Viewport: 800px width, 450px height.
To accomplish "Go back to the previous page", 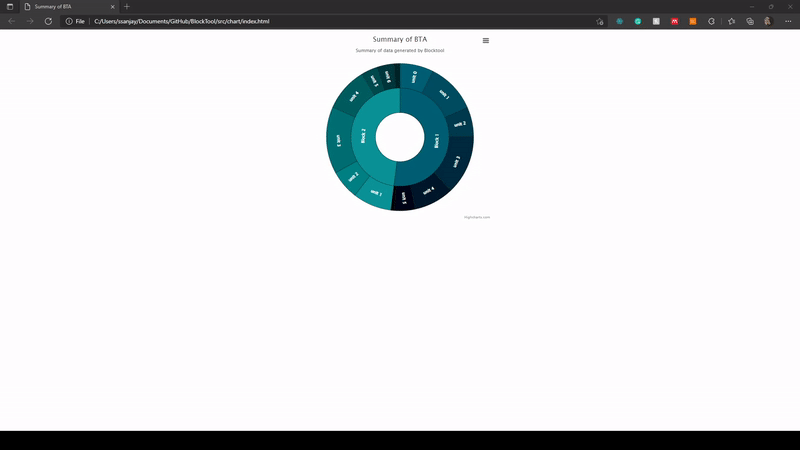I will click(x=11, y=21).
